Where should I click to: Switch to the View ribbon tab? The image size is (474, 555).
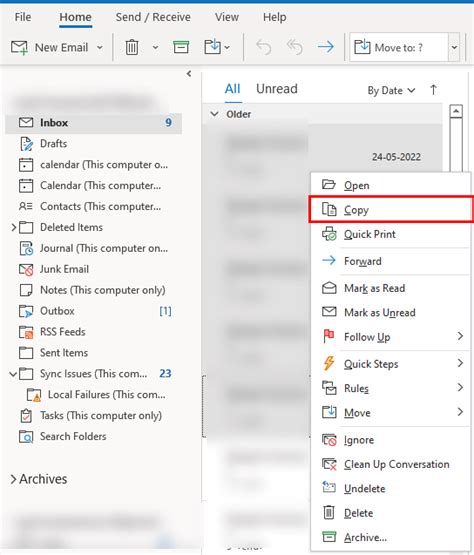coord(227,17)
